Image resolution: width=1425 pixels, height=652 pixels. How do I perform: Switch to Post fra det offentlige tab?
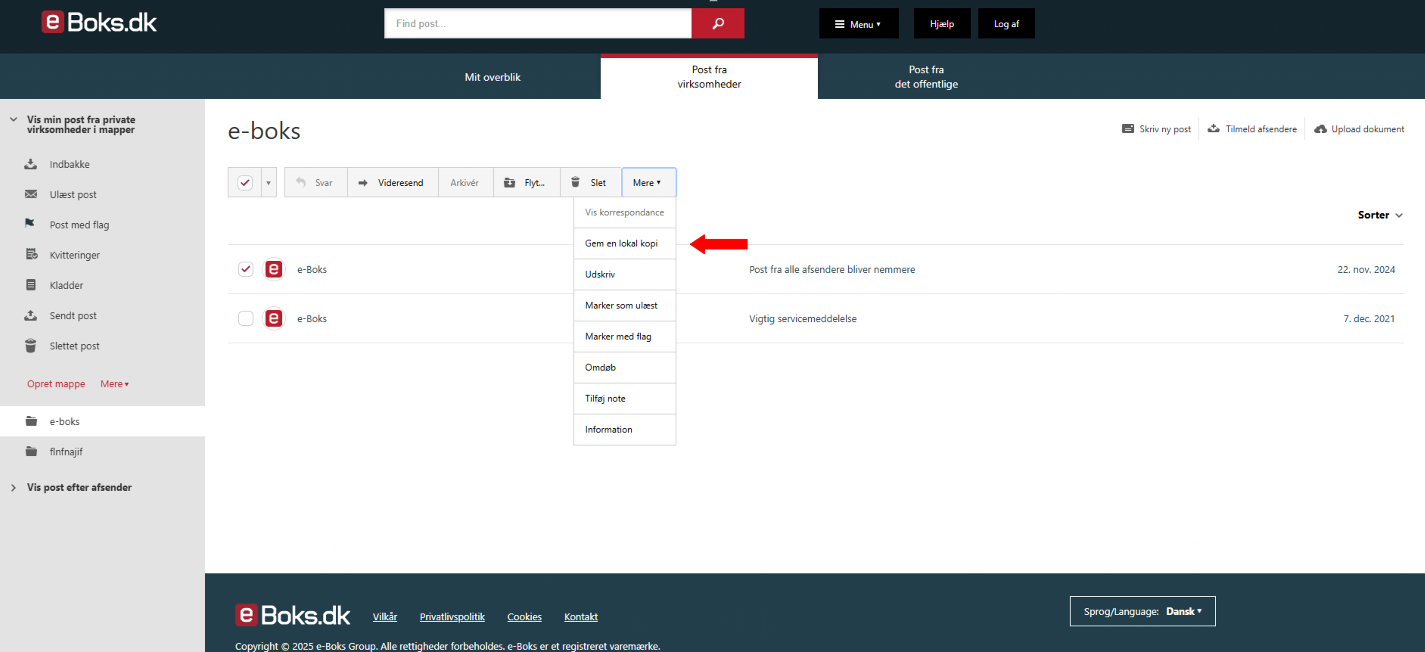(926, 77)
